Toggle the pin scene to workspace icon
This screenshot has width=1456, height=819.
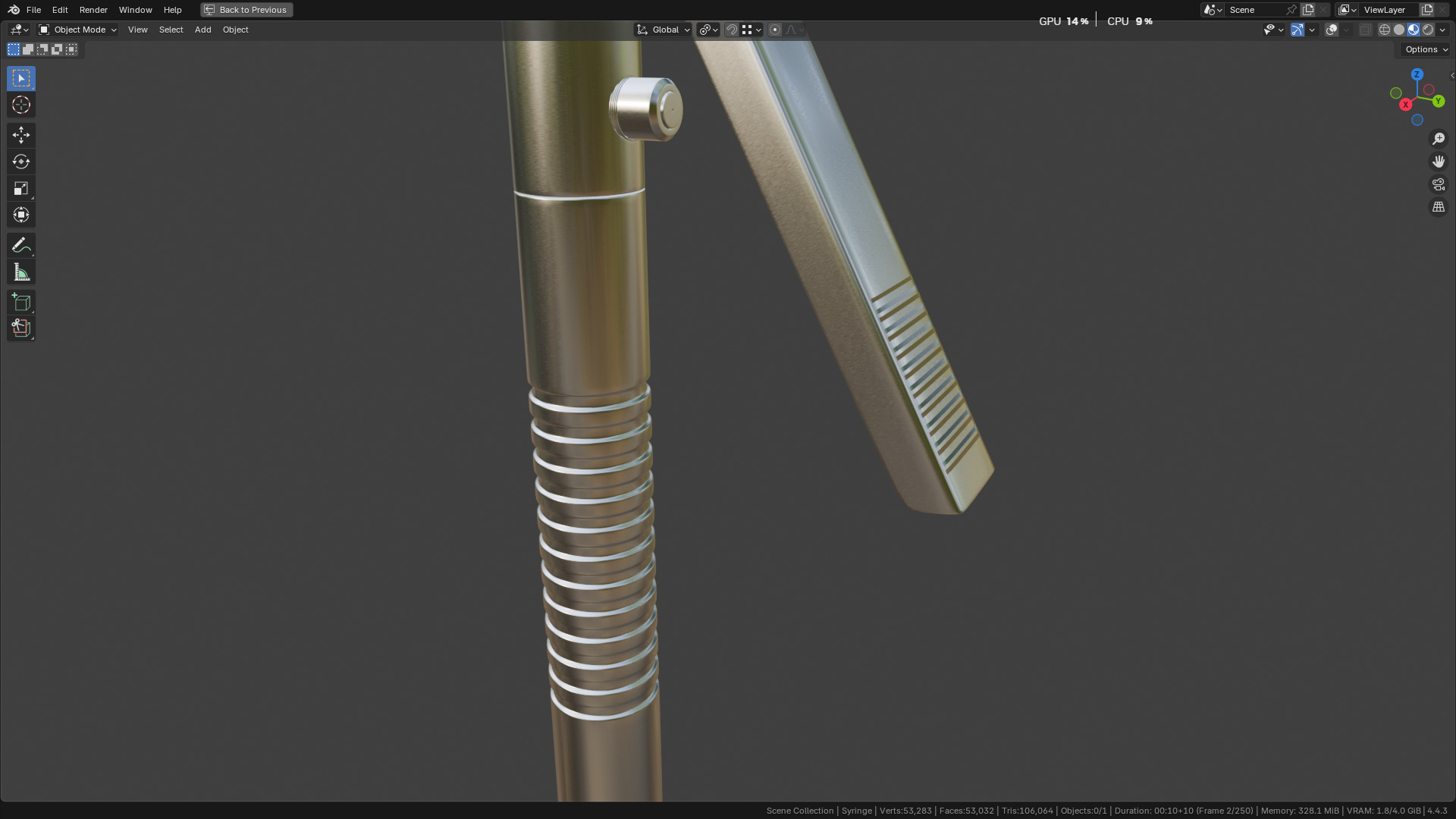(1291, 10)
